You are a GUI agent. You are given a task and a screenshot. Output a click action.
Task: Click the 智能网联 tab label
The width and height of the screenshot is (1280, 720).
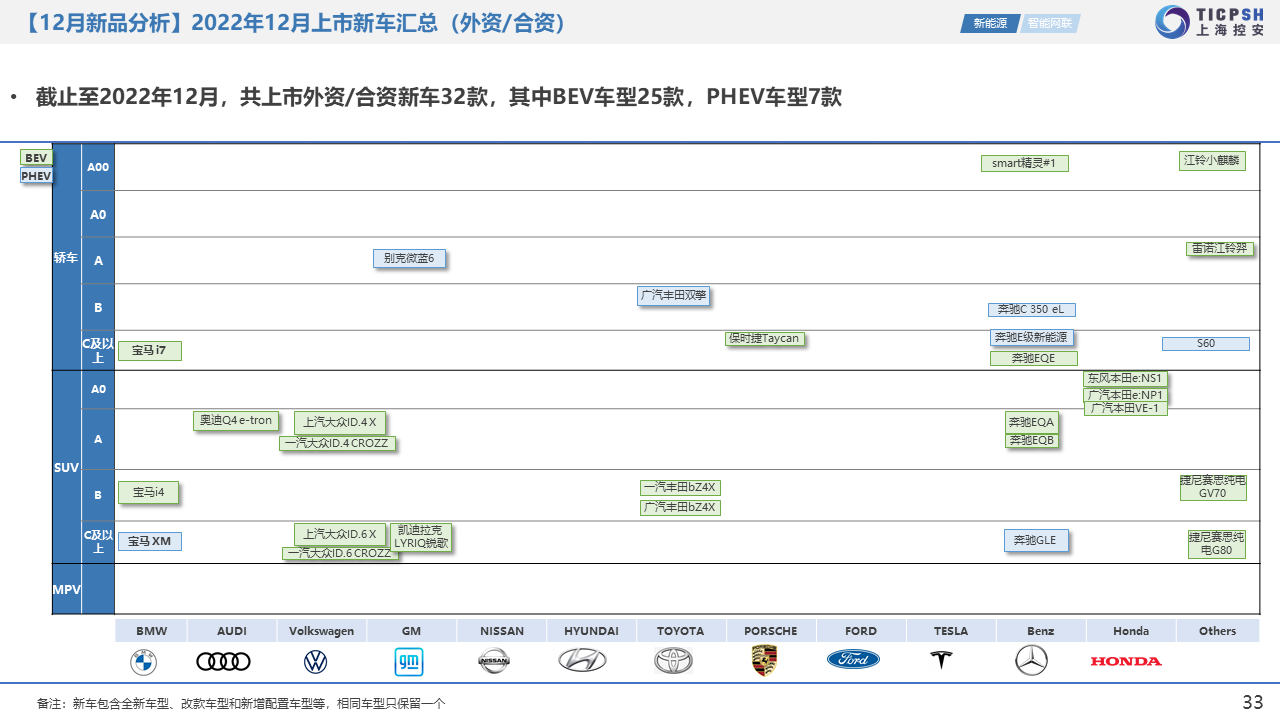point(1050,23)
